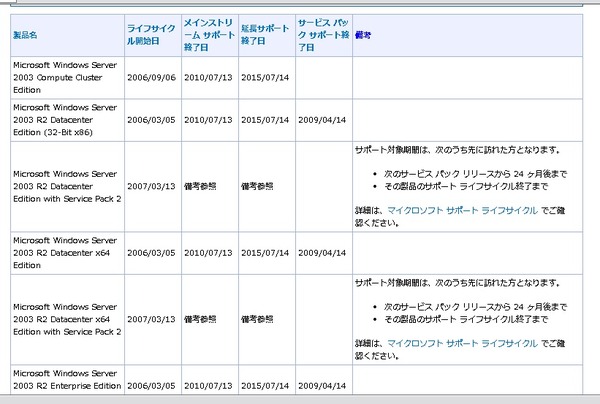This screenshot has height=404, width=600.
Task: Click 2009/04/14 in R2 Enterprise Edition row
Action: pos(322,386)
